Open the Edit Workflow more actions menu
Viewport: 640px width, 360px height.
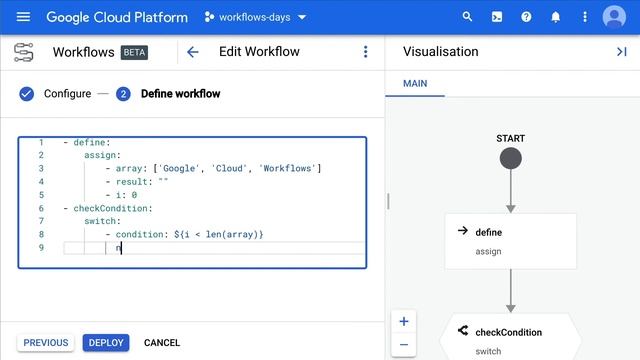[365, 51]
